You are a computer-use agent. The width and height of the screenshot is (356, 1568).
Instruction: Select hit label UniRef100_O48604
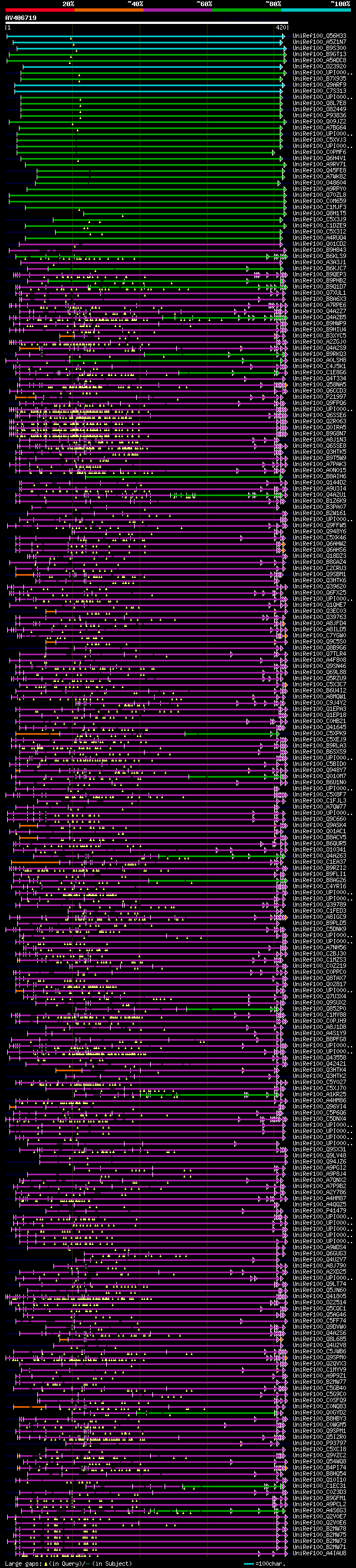(319, 182)
